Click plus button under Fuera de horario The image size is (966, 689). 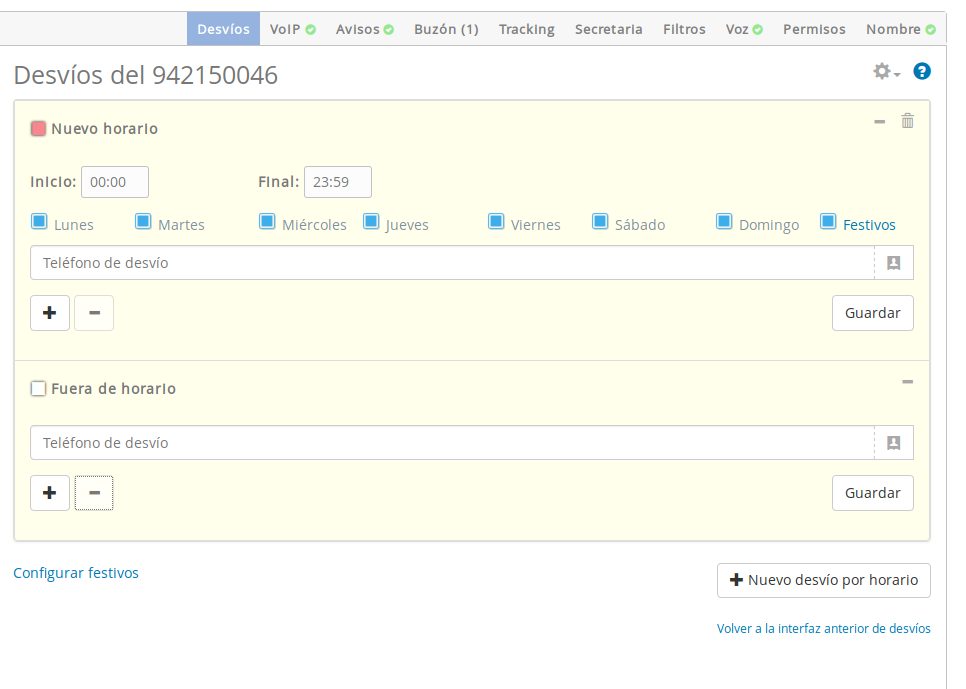click(50, 493)
